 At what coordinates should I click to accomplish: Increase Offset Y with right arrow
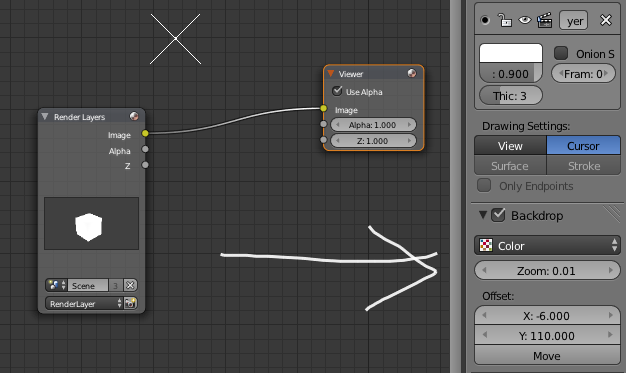(x=610, y=335)
